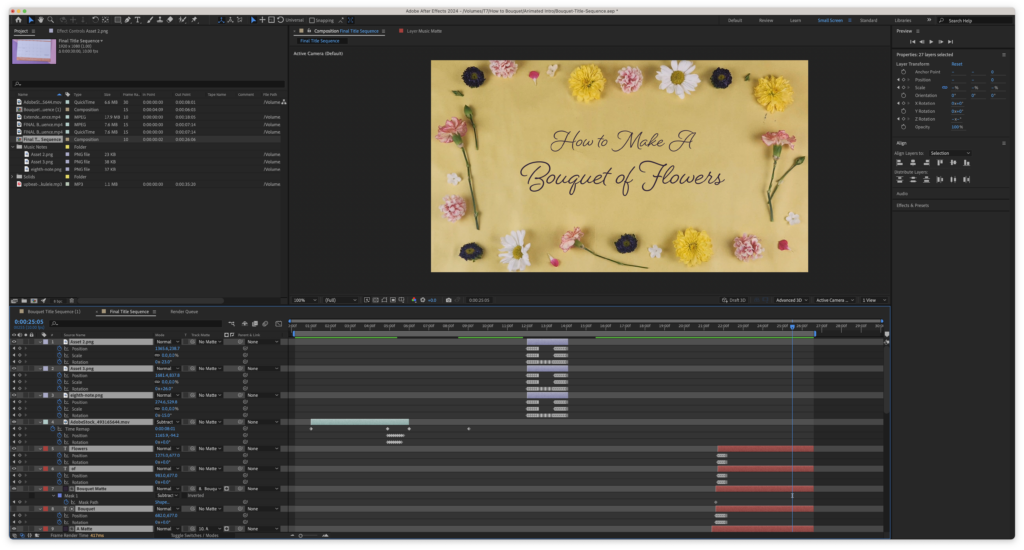Click Reset in Layer Transform
The height and width of the screenshot is (550, 1024).
pos(957,64)
